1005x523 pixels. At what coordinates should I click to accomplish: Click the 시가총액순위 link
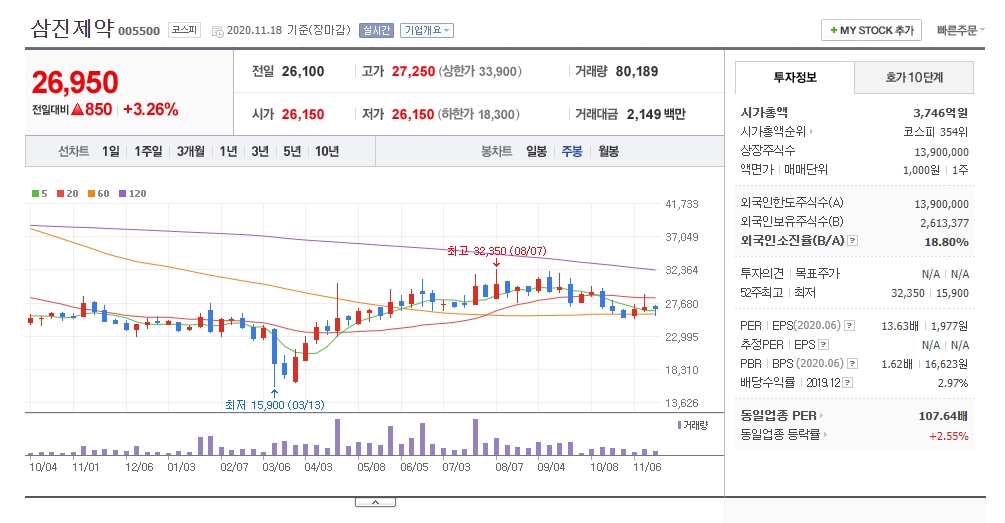(x=776, y=131)
